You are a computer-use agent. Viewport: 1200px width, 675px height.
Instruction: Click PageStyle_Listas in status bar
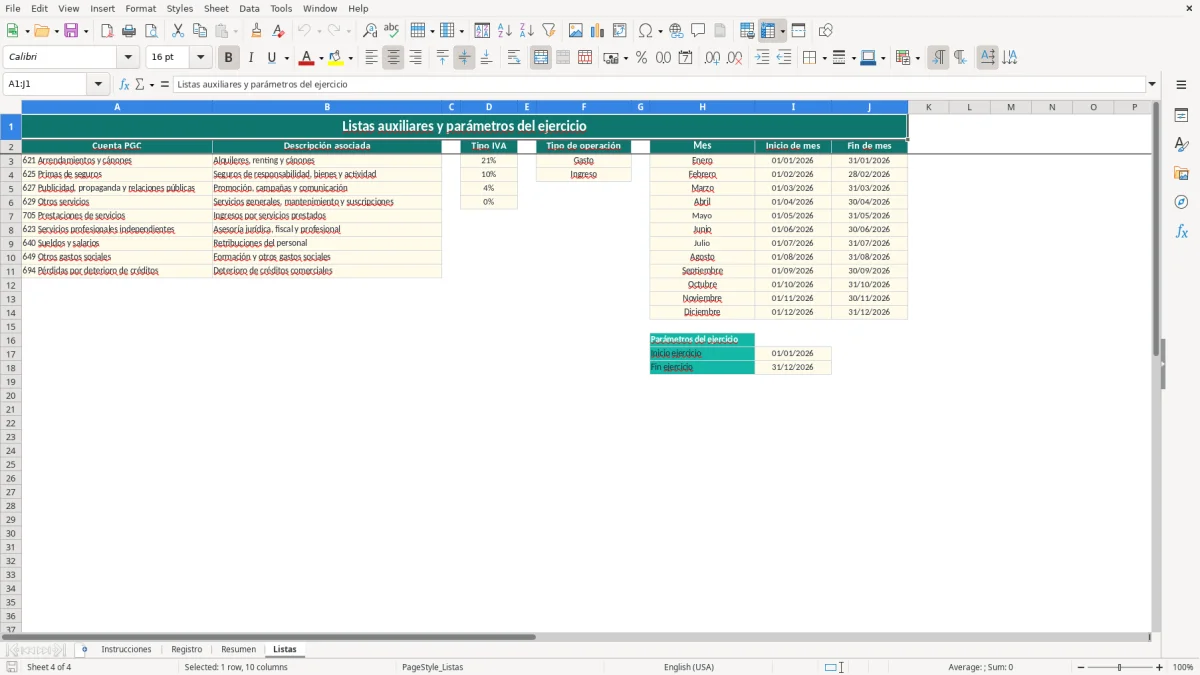coord(432,667)
